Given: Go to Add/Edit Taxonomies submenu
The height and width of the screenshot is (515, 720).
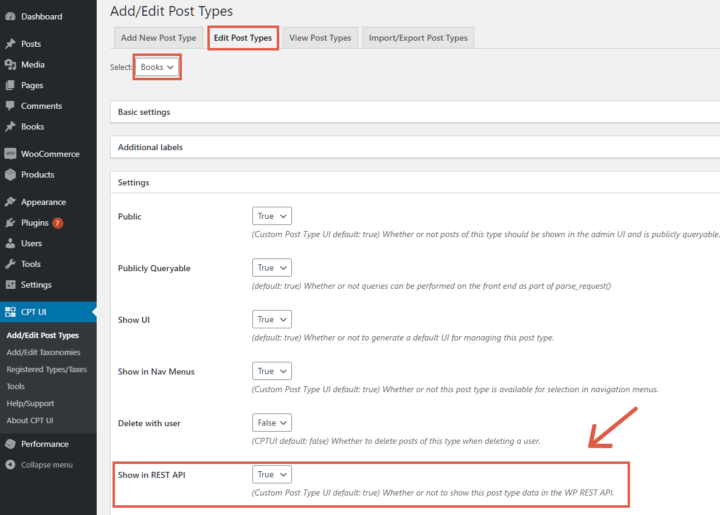Looking at the screenshot, I should pyautogui.click(x=43, y=353).
